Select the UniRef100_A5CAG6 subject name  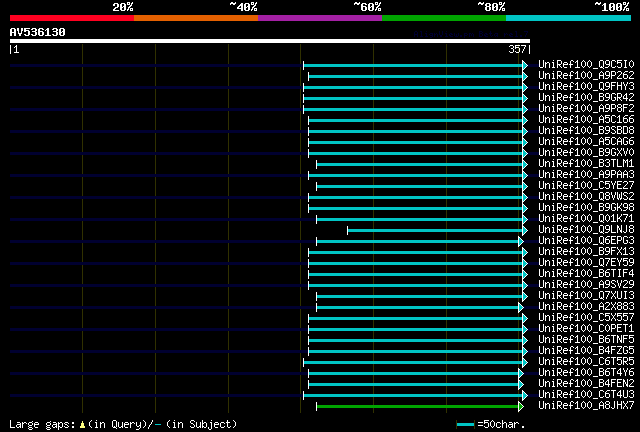pos(586,141)
